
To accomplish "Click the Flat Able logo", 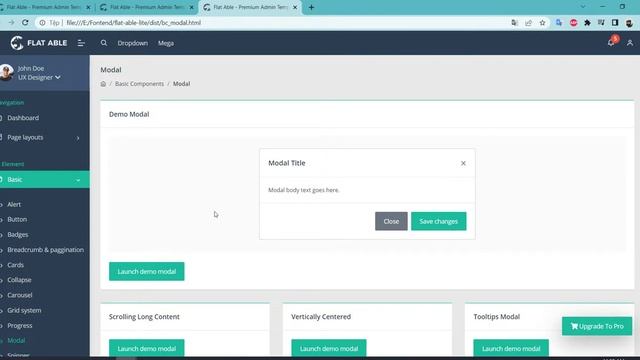I will [39, 43].
